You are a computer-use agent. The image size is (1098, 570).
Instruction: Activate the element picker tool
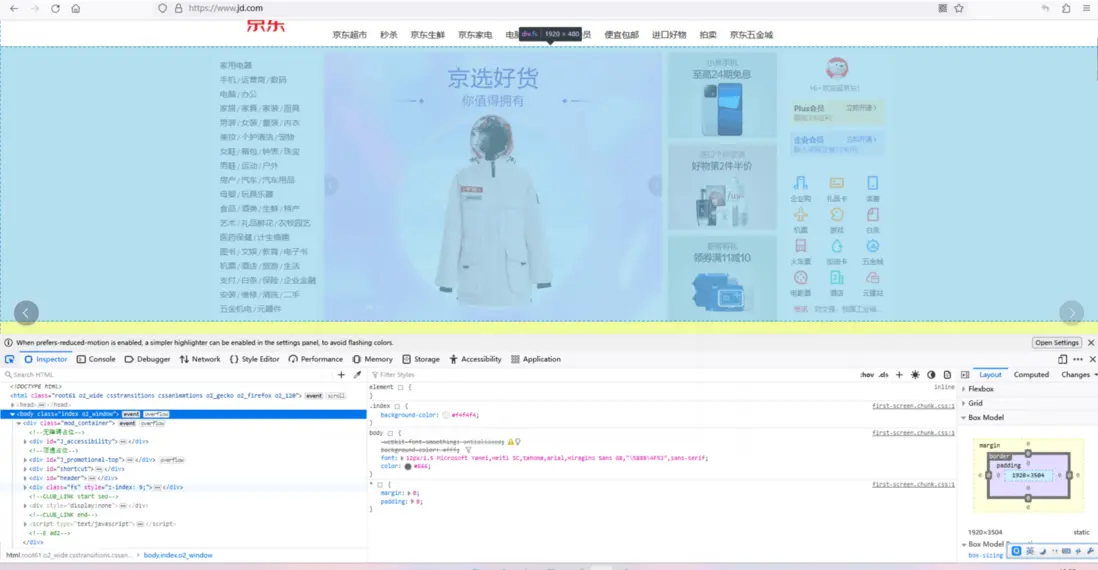10,359
